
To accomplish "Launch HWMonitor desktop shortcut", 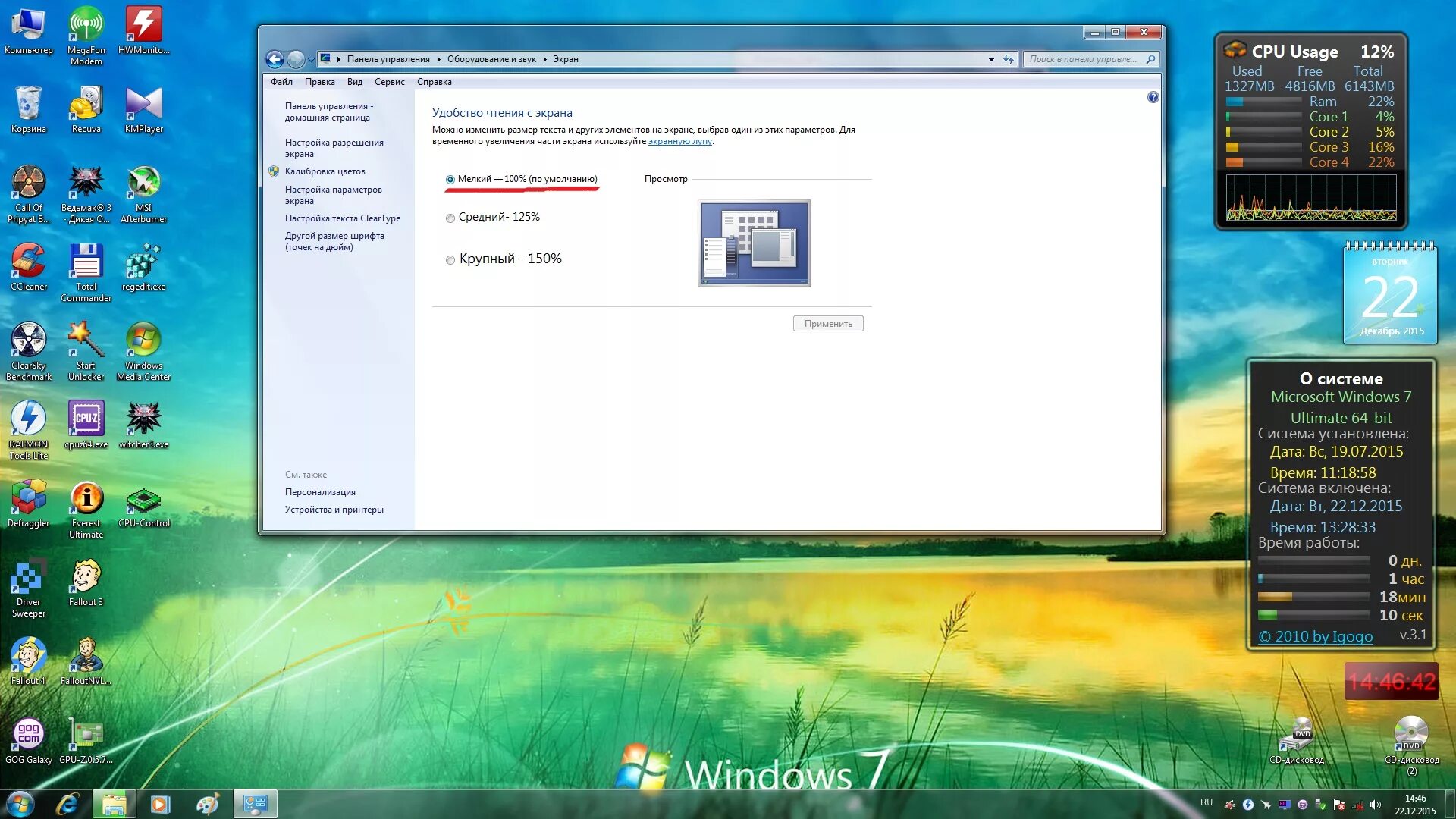I will (x=143, y=30).
